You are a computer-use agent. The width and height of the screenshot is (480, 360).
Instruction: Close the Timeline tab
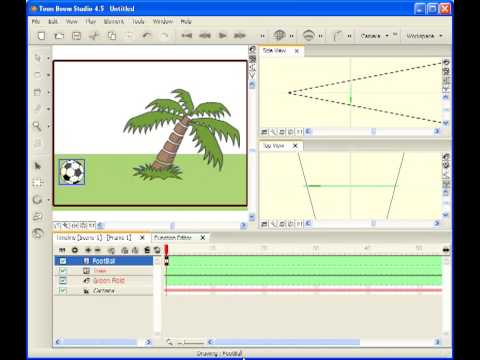(x=142, y=238)
